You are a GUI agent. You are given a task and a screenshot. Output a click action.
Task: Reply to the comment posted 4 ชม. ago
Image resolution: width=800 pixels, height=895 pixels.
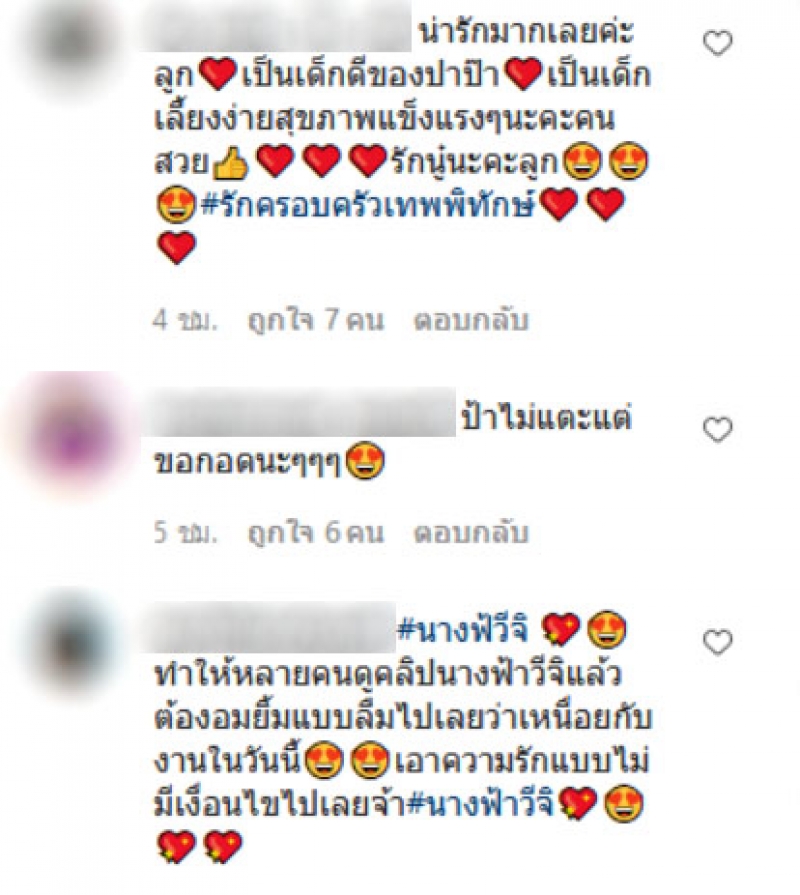tap(471, 320)
